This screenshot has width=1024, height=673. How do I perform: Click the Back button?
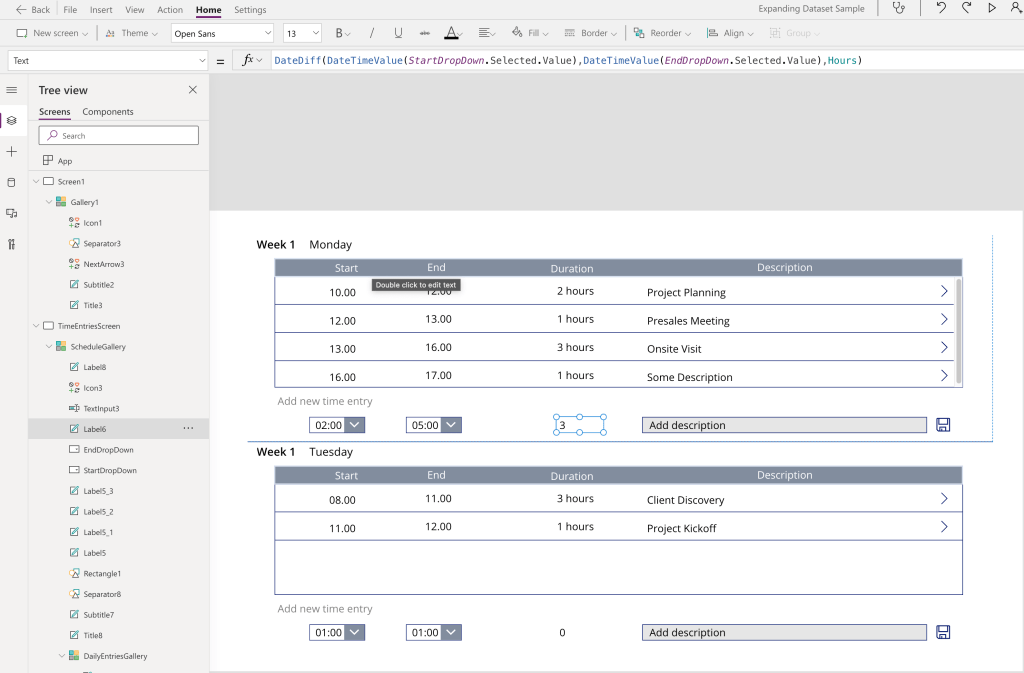pyautogui.click(x=33, y=10)
